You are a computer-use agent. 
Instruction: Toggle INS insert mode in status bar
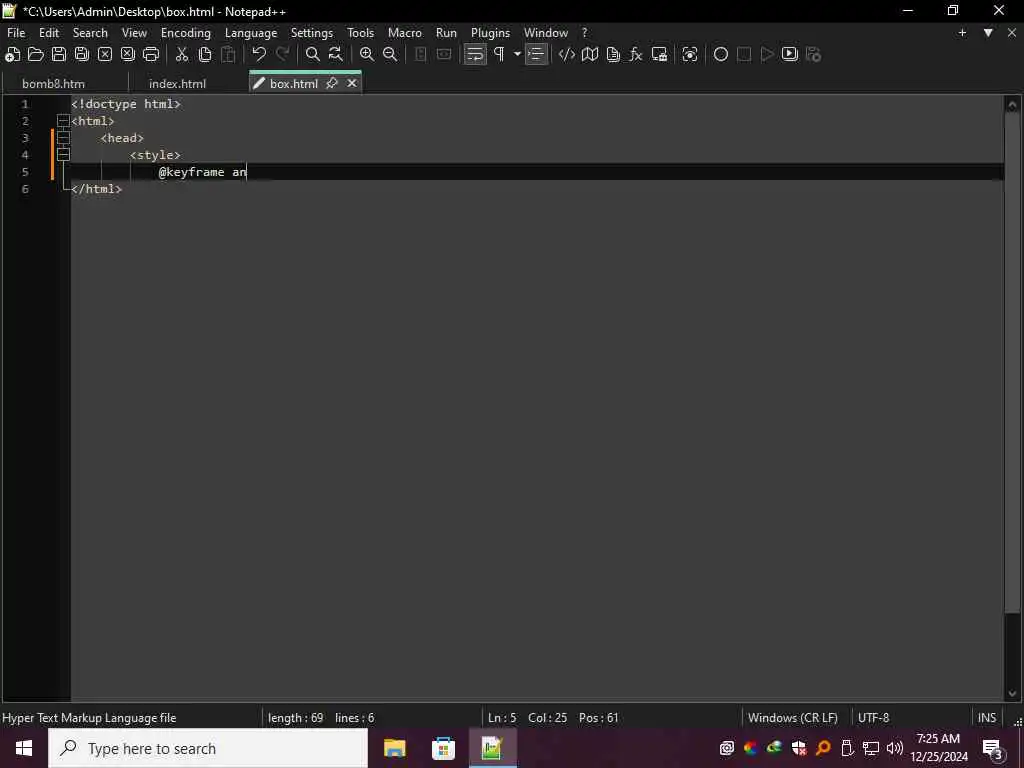click(987, 718)
